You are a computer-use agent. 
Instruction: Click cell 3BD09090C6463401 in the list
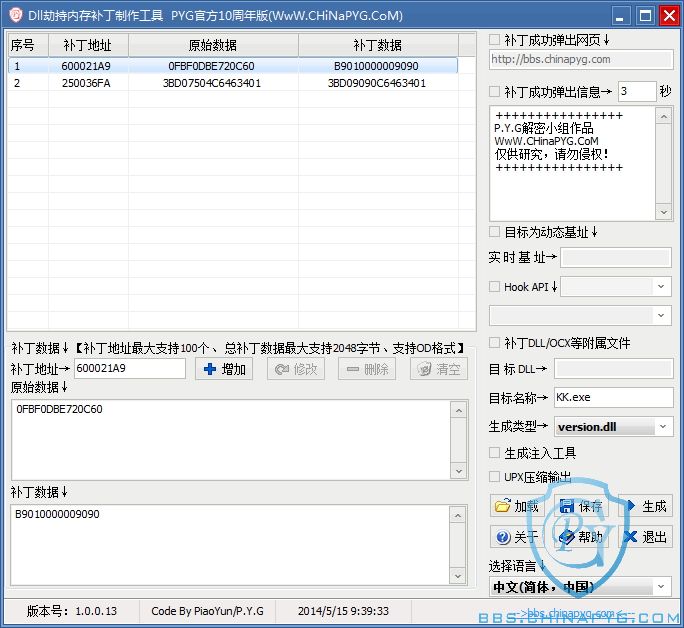377,83
